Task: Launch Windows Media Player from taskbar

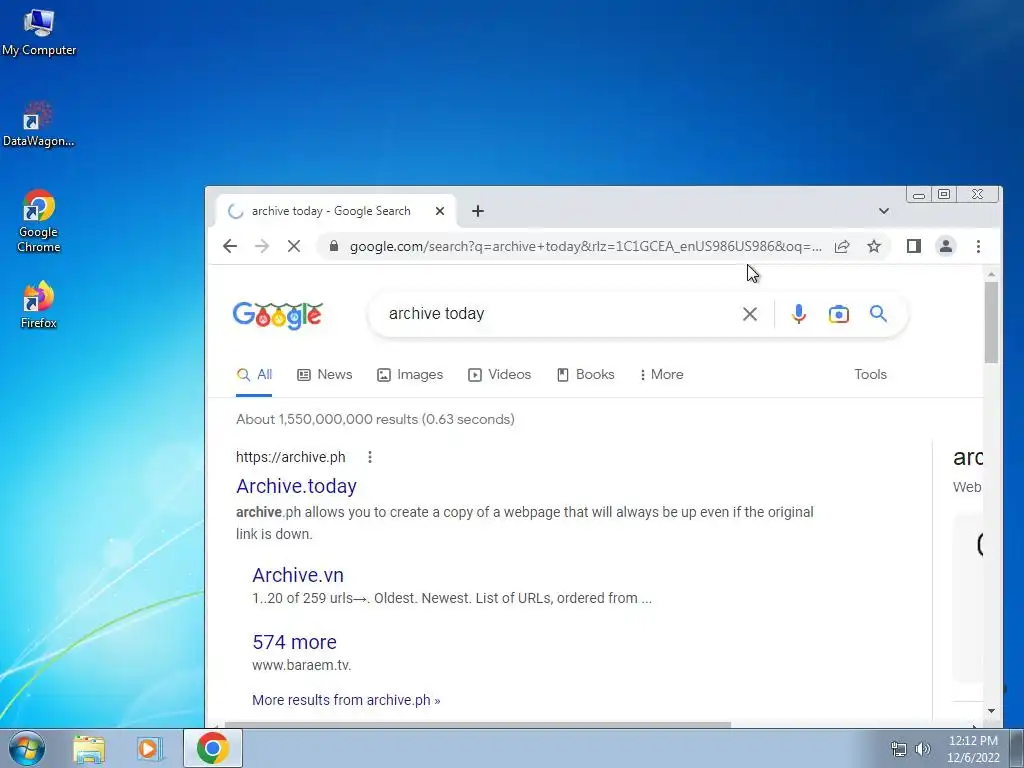Action: coord(150,749)
